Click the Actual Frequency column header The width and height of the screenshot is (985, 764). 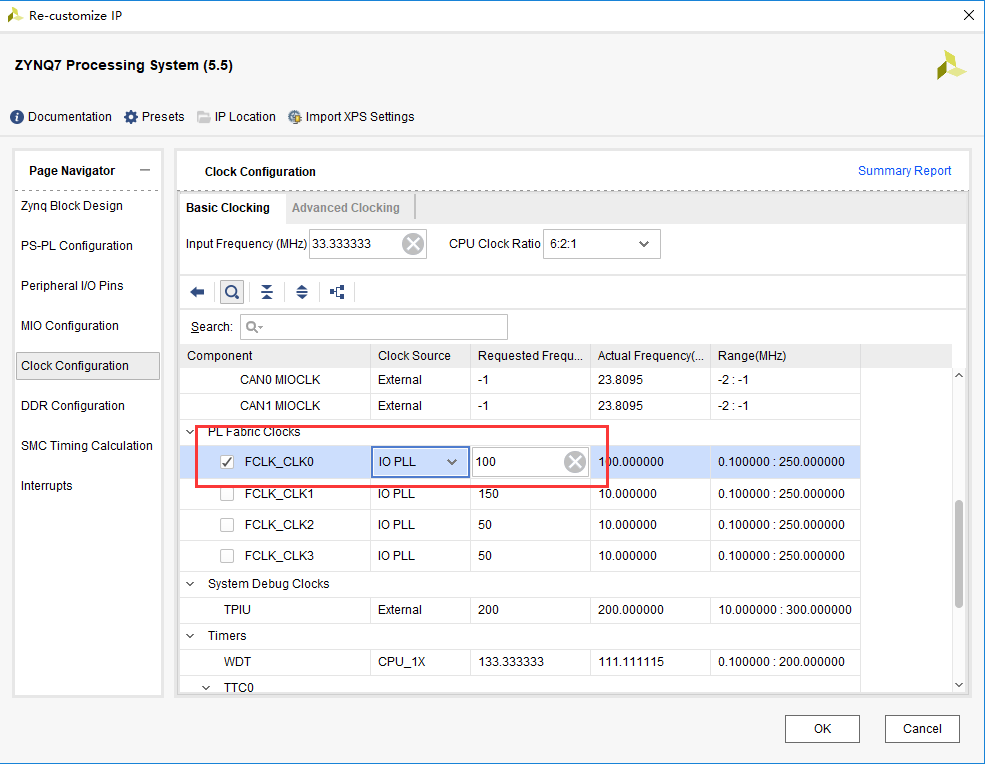tap(650, 356)
